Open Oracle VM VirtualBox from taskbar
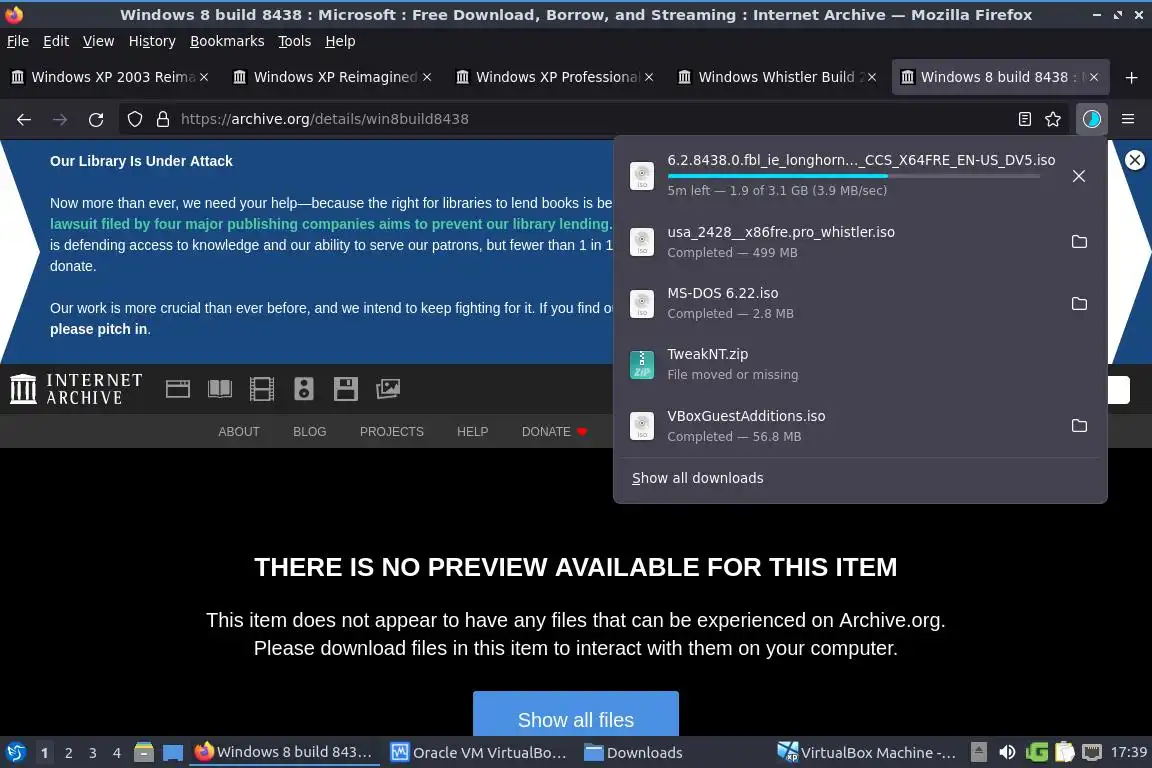Viewport: 1152px width, 768px height. (478, 753)
